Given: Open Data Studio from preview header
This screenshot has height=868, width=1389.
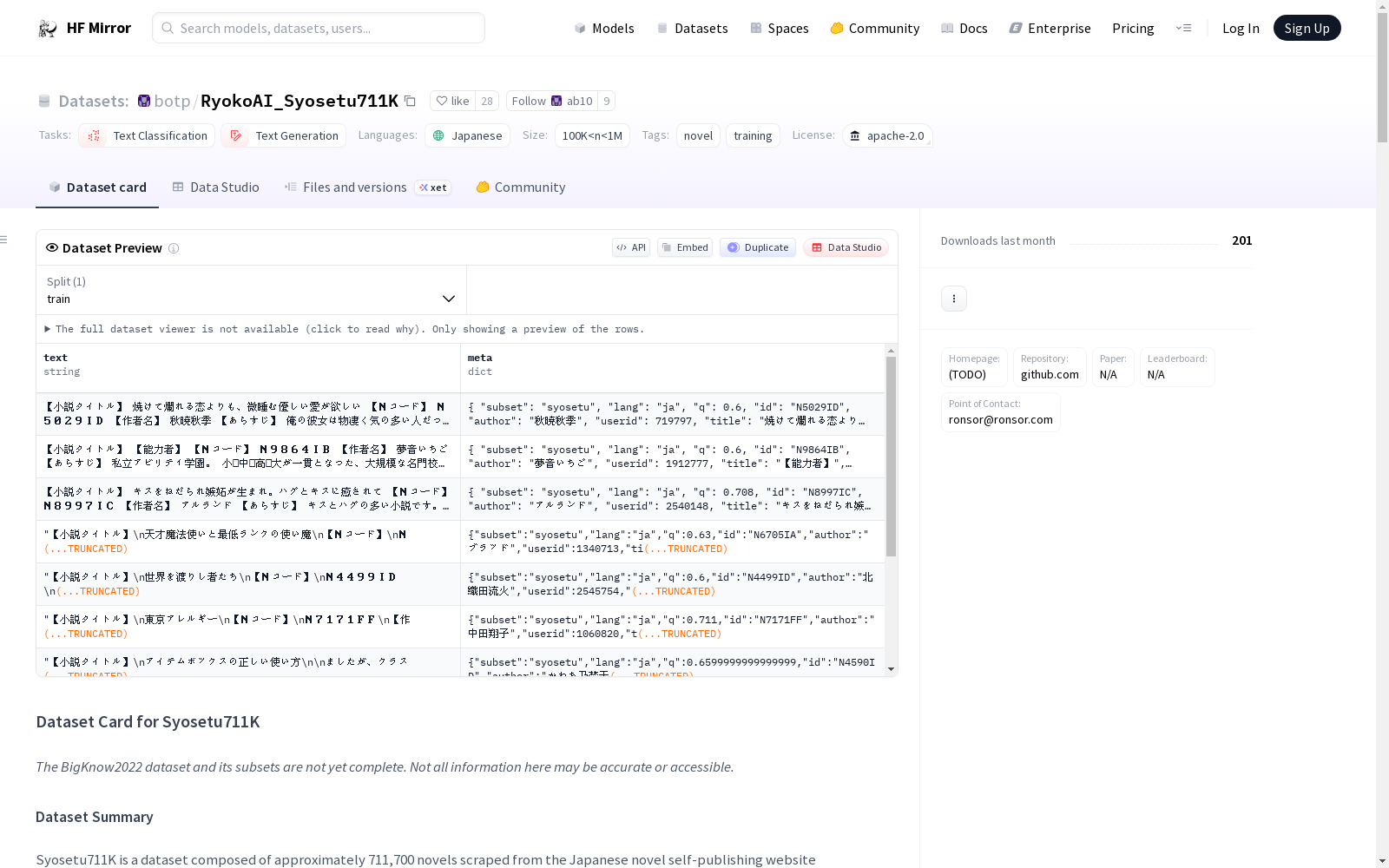Looking at the screenshot, I should [x=846, y=247].
